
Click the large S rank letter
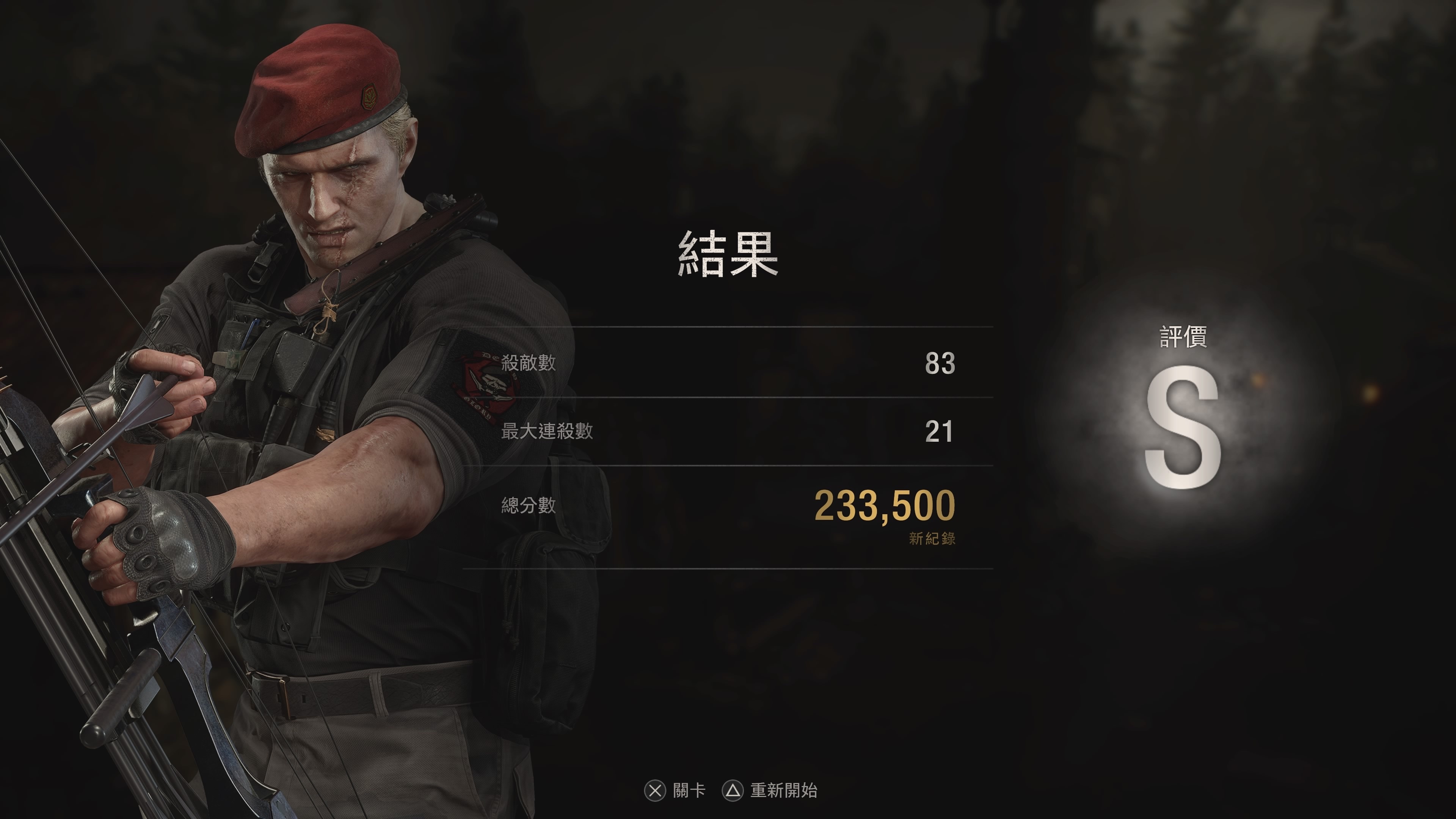tap(1183, 427)
